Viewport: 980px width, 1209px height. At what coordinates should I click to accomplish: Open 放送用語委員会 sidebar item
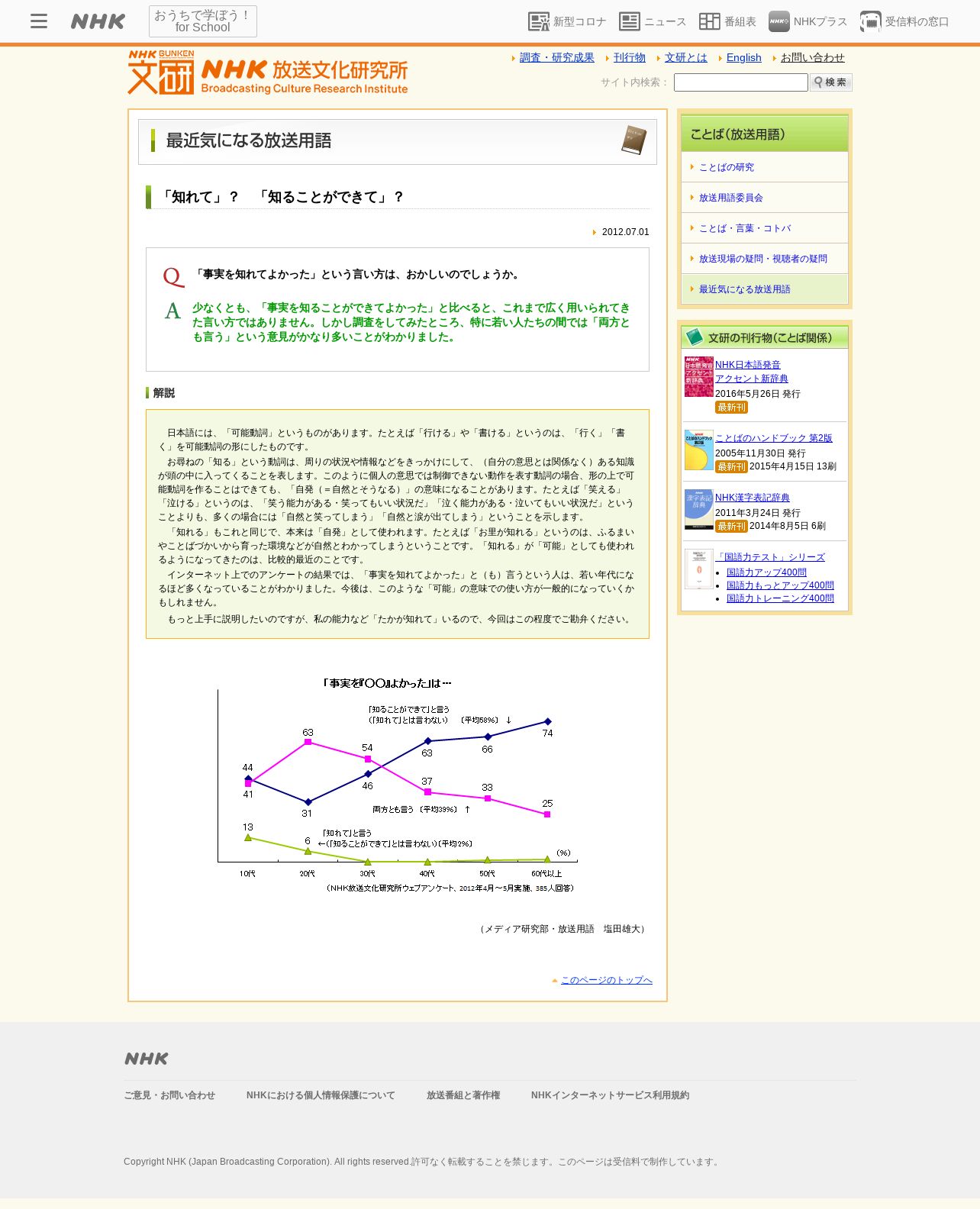(x=764, y=198)
